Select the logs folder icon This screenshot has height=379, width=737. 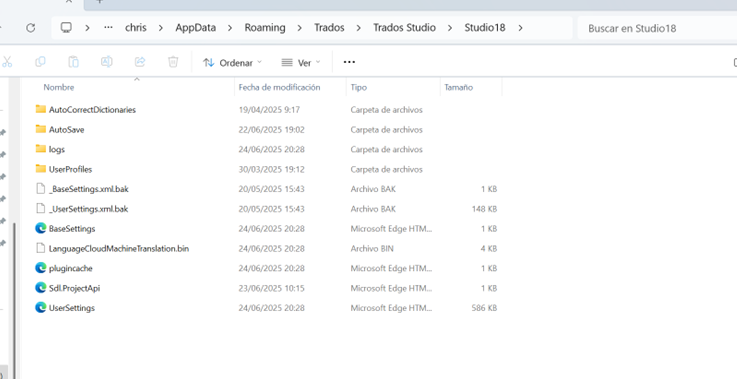[41, 149]
